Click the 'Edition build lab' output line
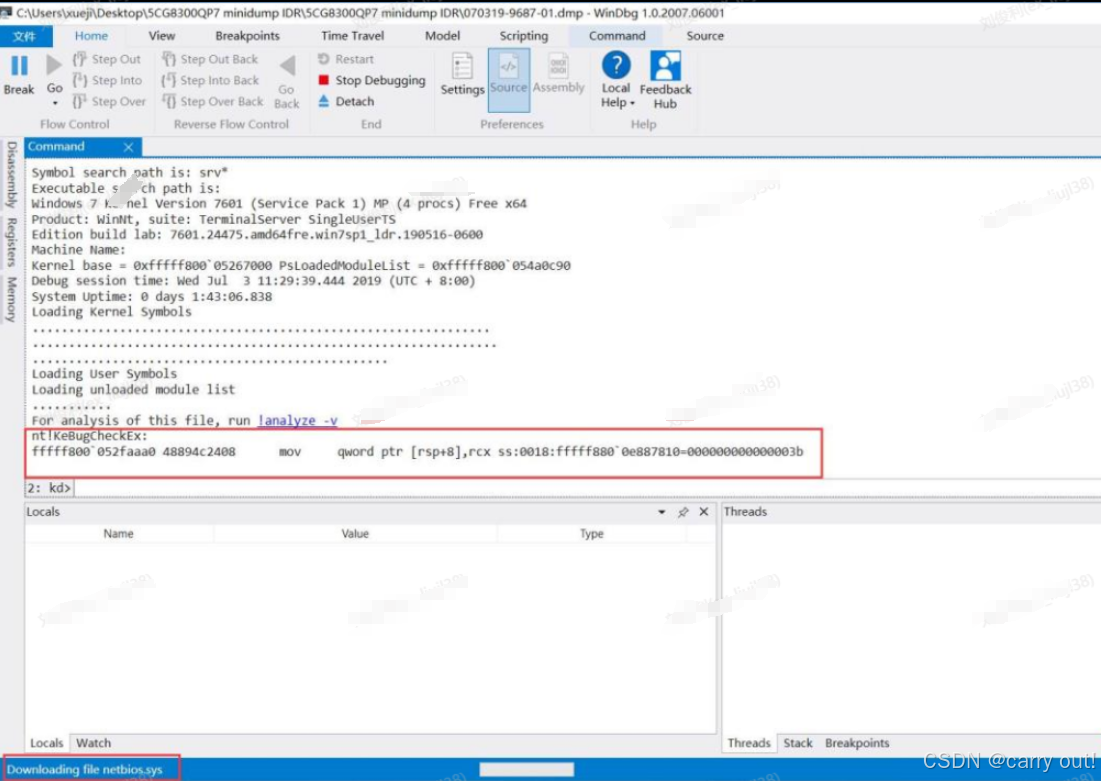 pos(257,235)
